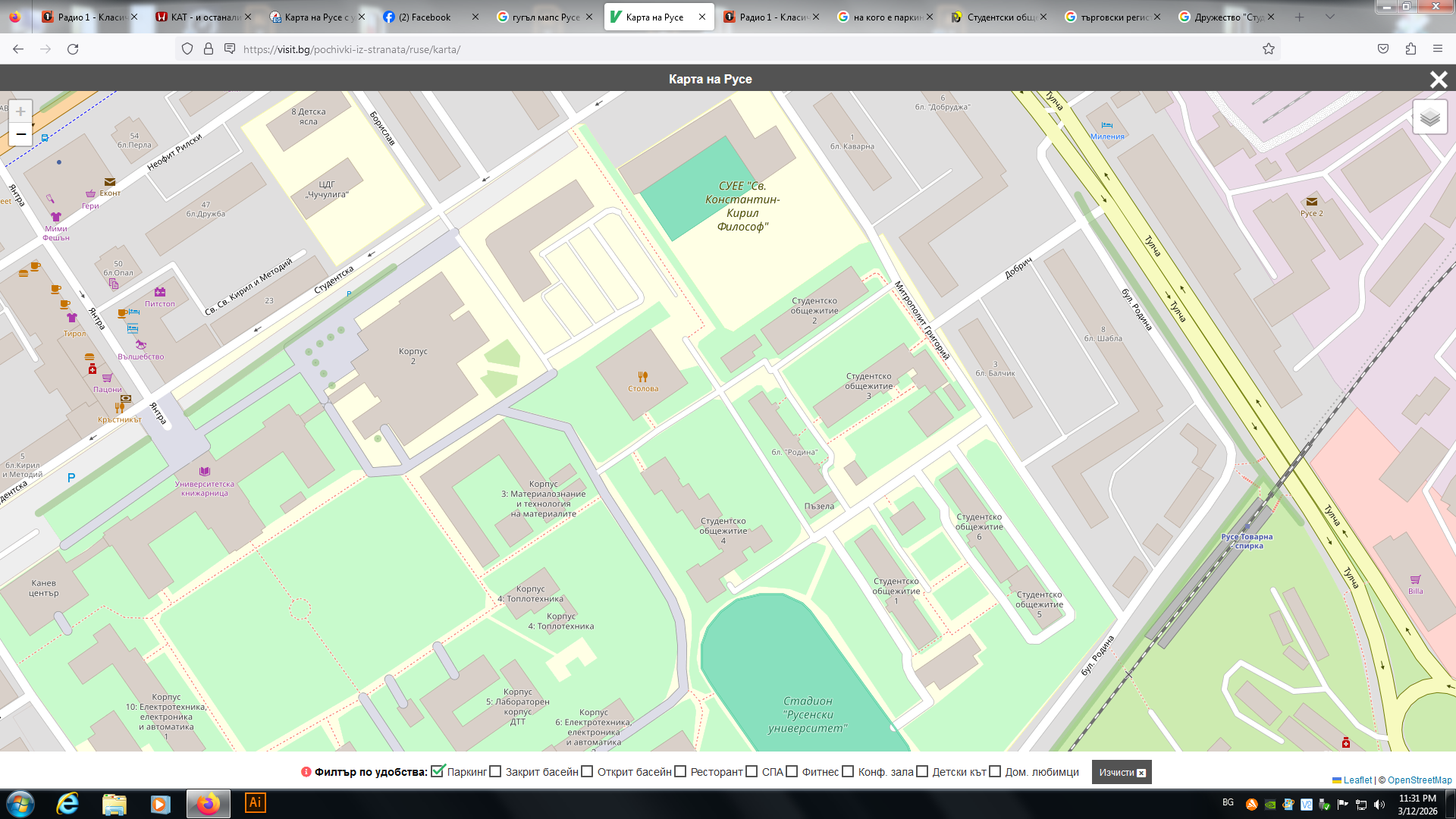Image resolution: width=1456 pixels, height=819 pixels.
Task: Open the map layers control
Action: pos(1429,118)
